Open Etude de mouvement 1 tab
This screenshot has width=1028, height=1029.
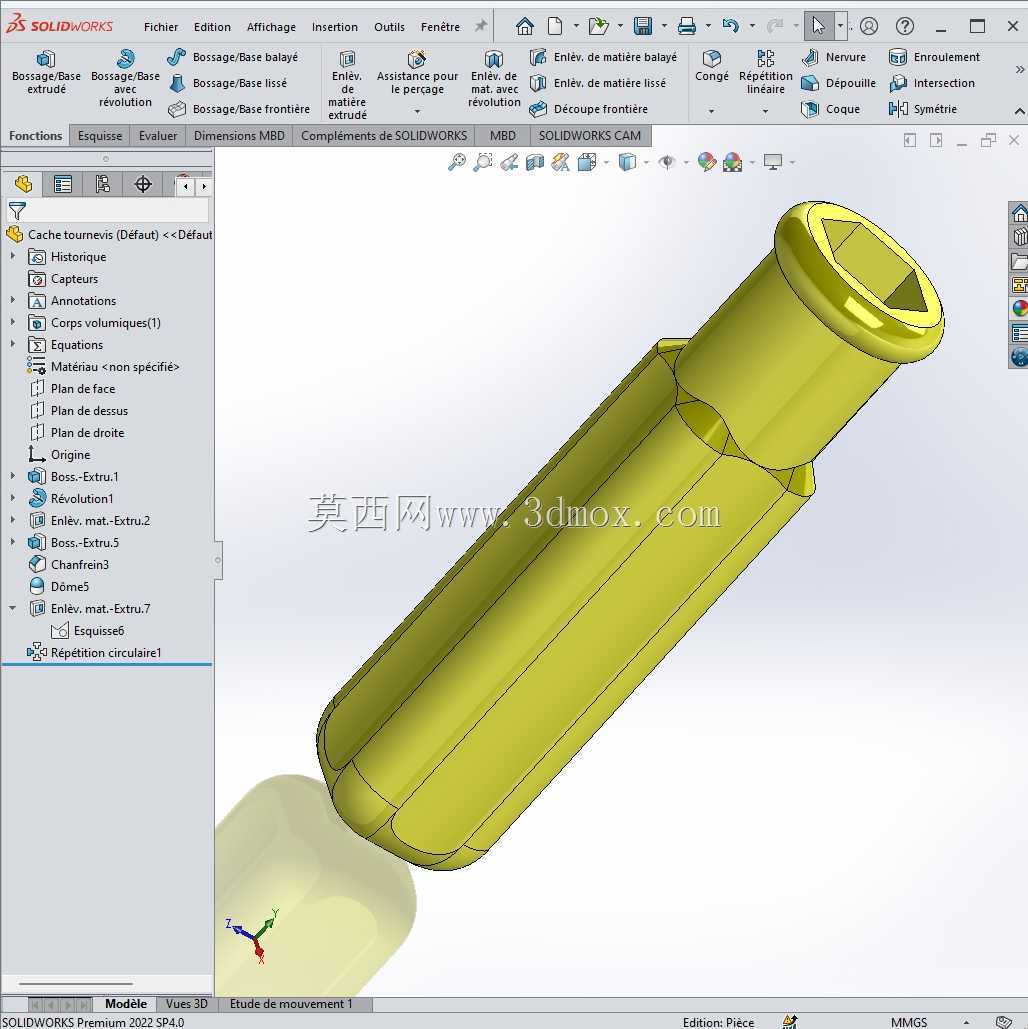[x=291, y=1004]
